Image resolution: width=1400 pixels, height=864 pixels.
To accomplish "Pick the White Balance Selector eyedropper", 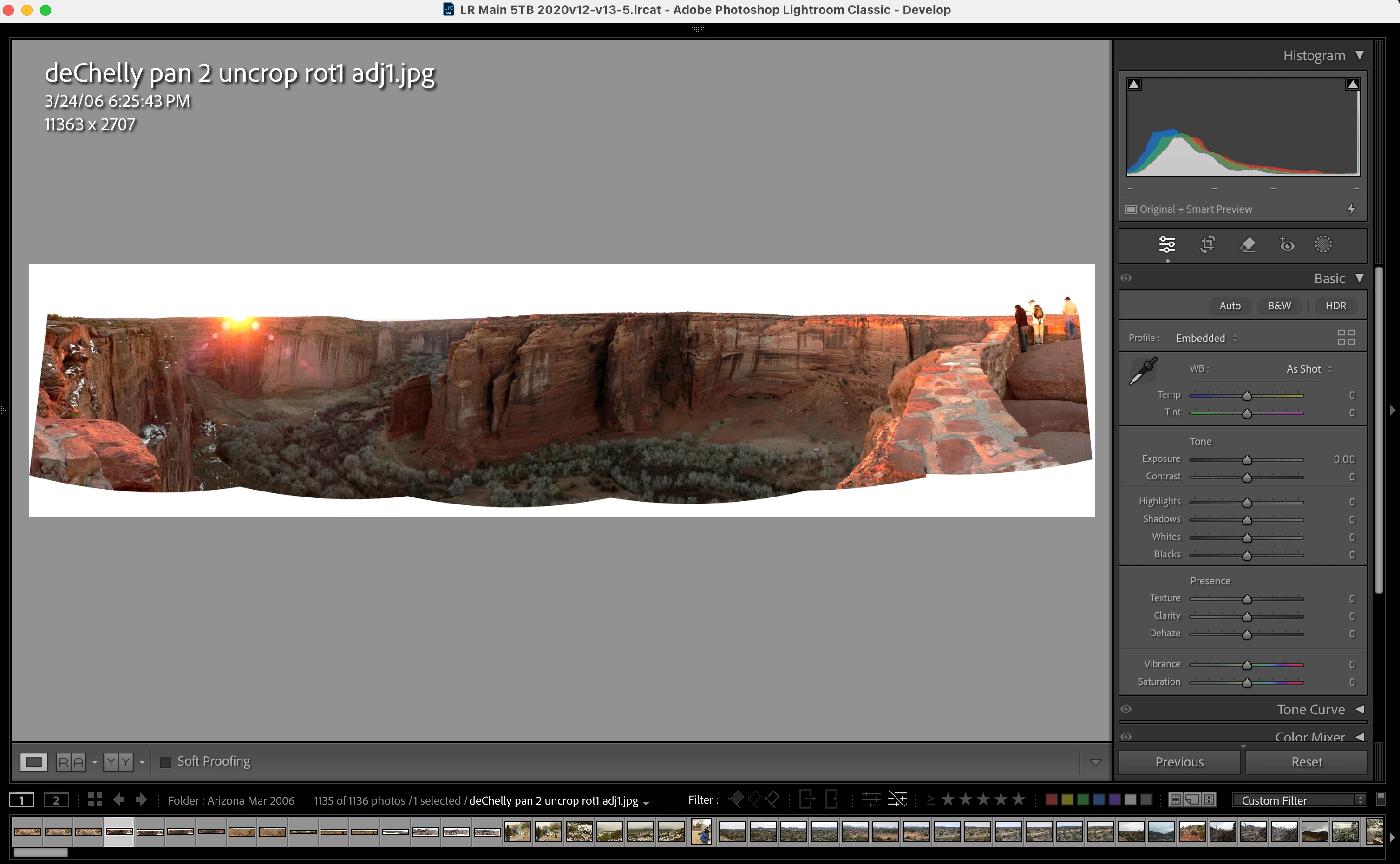I will point(1144,371).
